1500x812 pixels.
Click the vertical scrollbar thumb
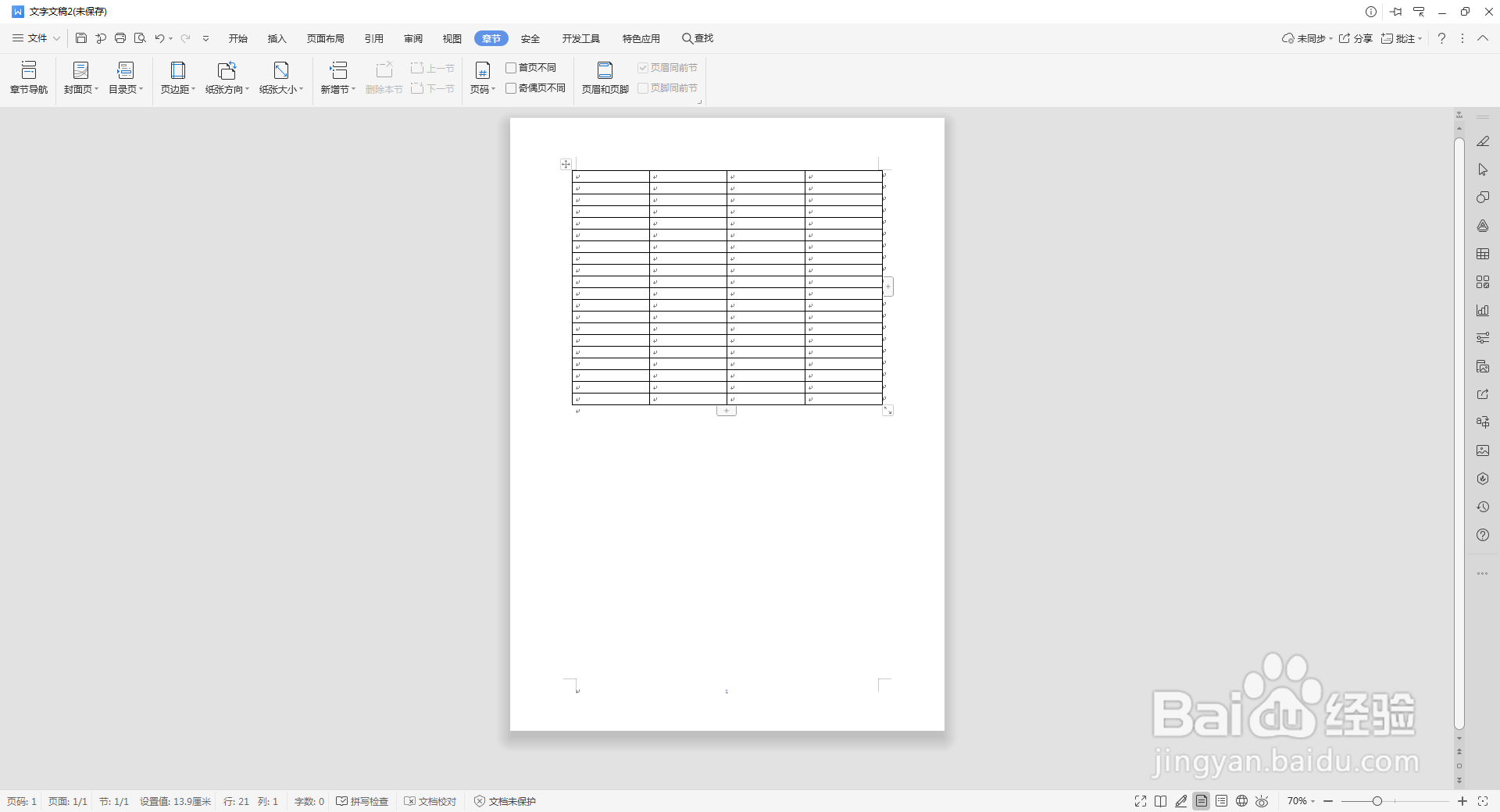pyautogui.click(x=1459, y=433)
